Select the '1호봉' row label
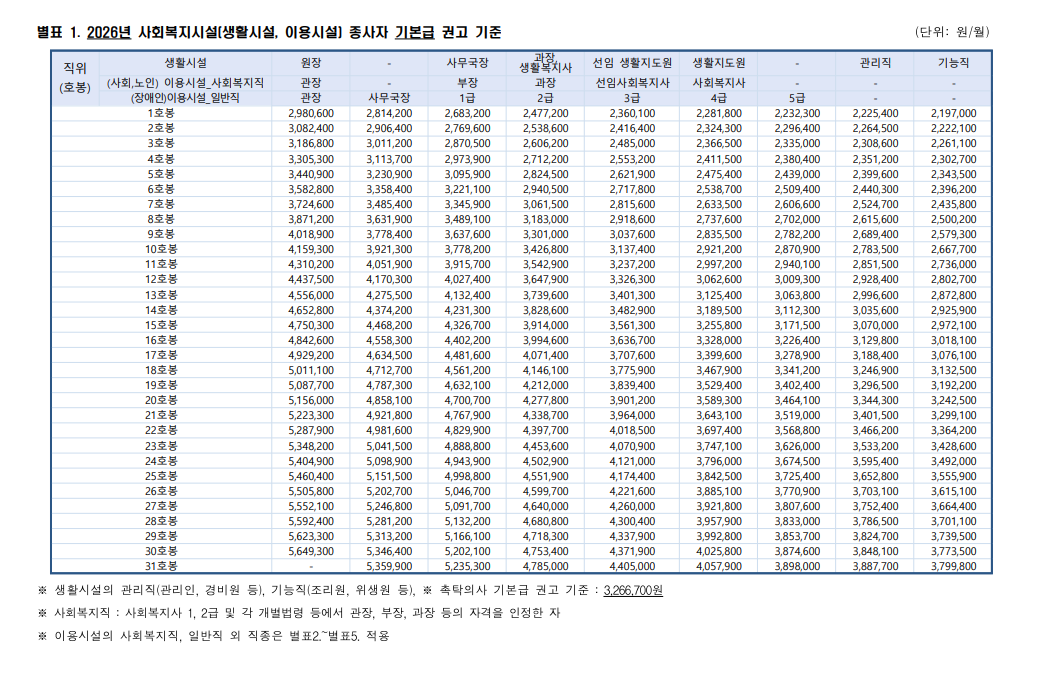The image size is (1043, 676). (x=161, y=113)
